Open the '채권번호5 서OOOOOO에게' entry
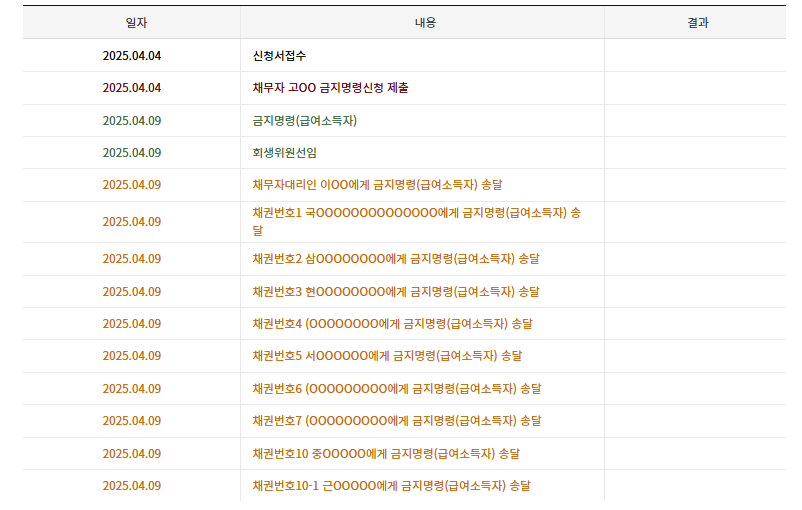The image size is (802, 510). [387, 356]
